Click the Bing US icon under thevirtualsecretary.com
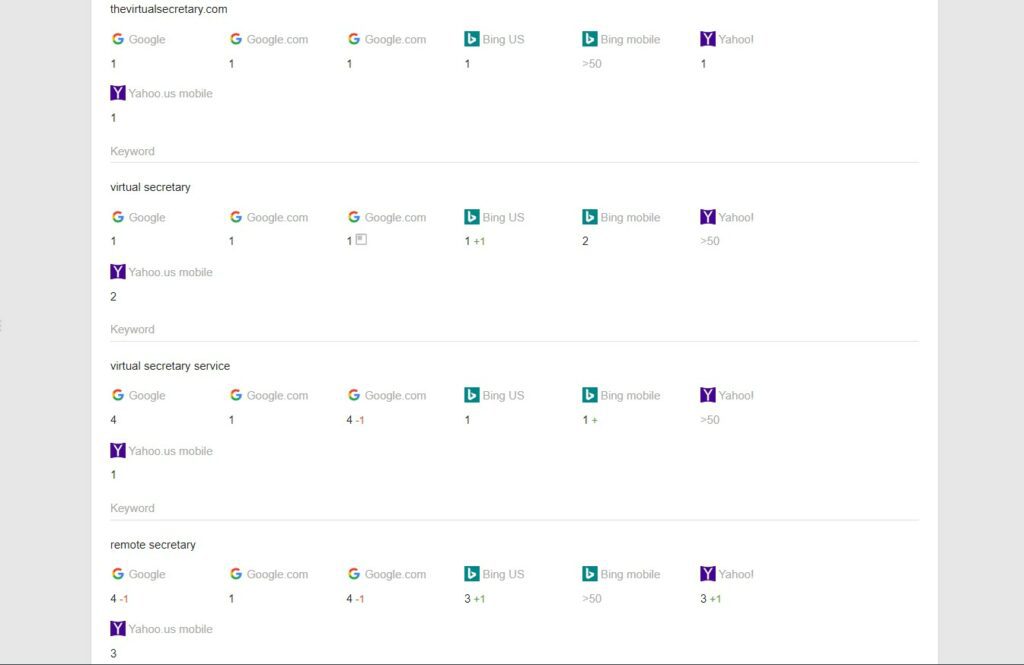 point(472,39)
